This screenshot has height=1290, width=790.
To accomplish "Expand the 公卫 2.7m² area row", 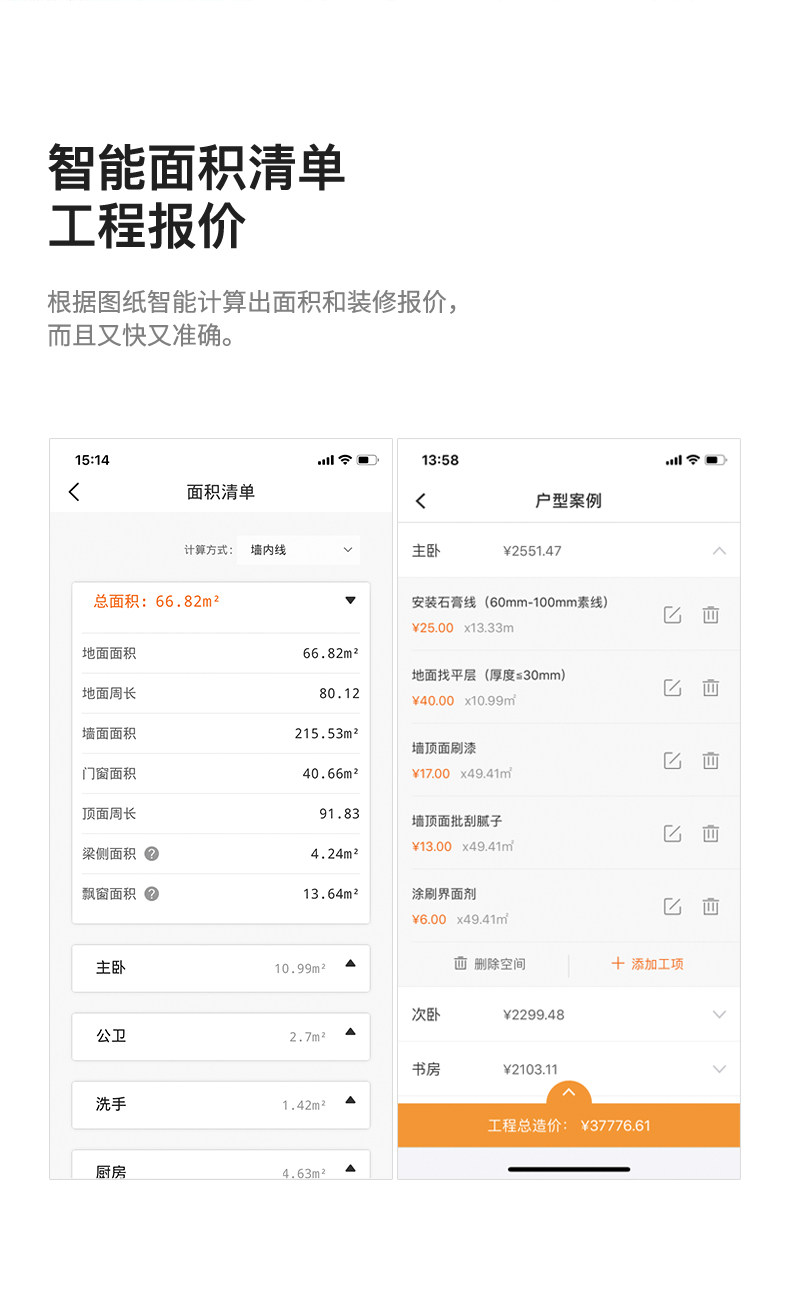I will click(221, 1036).
